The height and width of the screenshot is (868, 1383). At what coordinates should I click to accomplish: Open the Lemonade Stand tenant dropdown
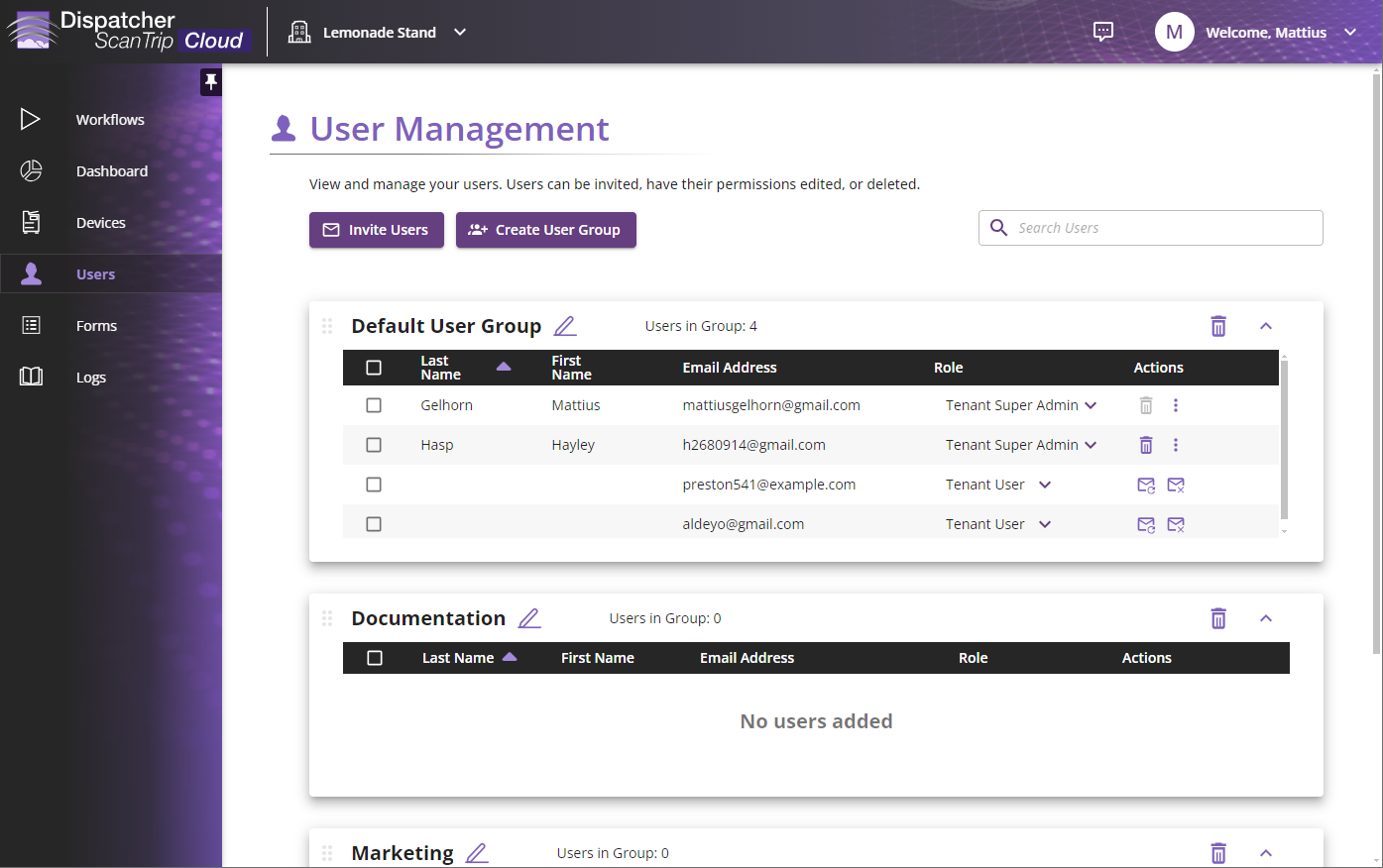coord(460,32)
